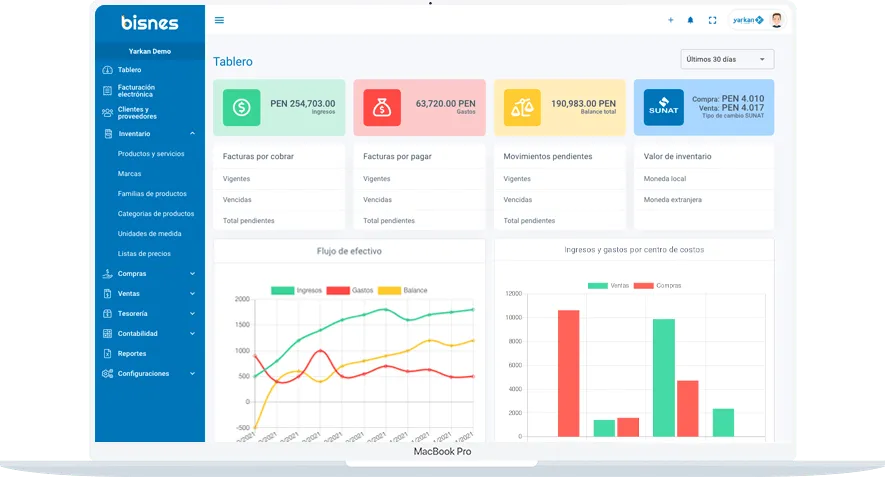Image resolution: width=885 pixels, height=477 pixels.
Task: Click the plus add icon in header
Action: [671, 20]
